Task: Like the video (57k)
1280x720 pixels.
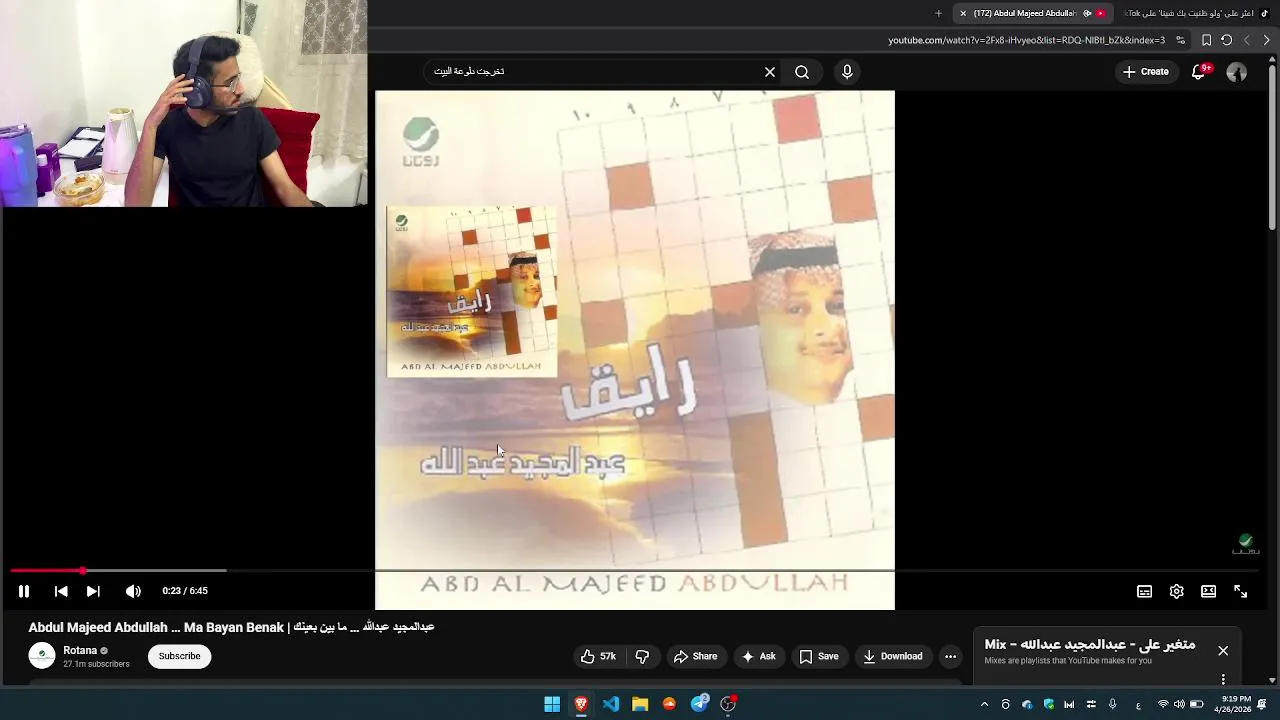Action: tap(598, 656)
